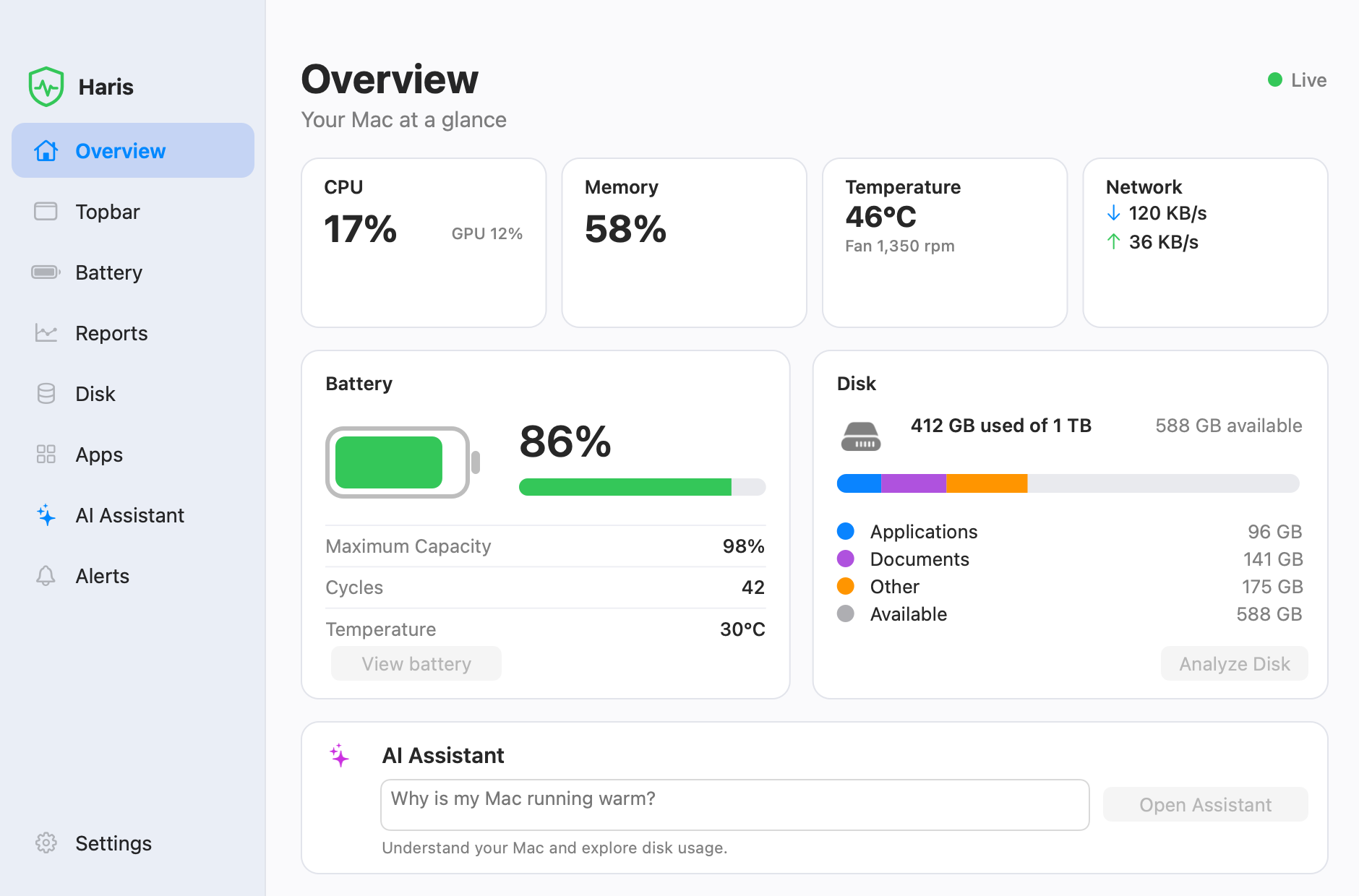1359x896 pixels.
Task: Open the Topbar section
Action: click(x=133, y=211)
